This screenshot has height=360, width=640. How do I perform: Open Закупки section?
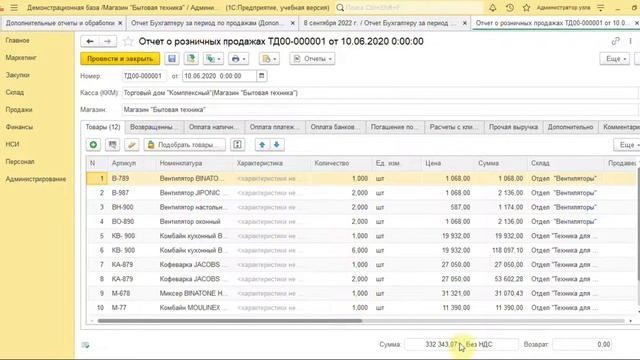pos(18,75)
